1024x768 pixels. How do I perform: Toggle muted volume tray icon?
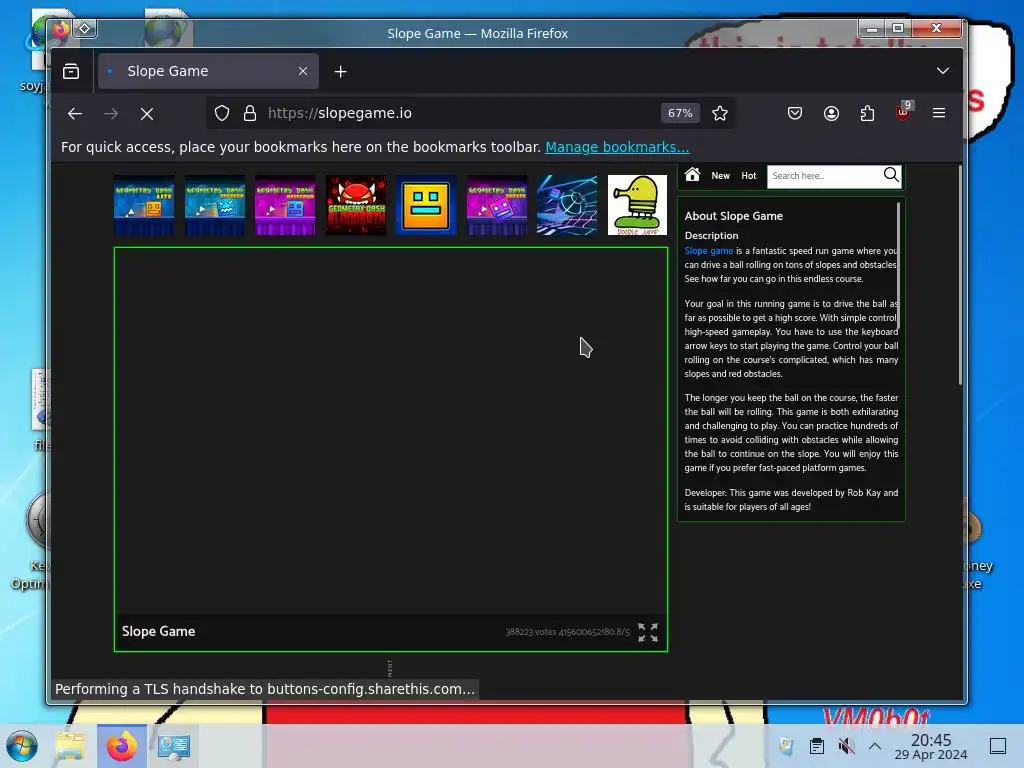pos(846,746)
